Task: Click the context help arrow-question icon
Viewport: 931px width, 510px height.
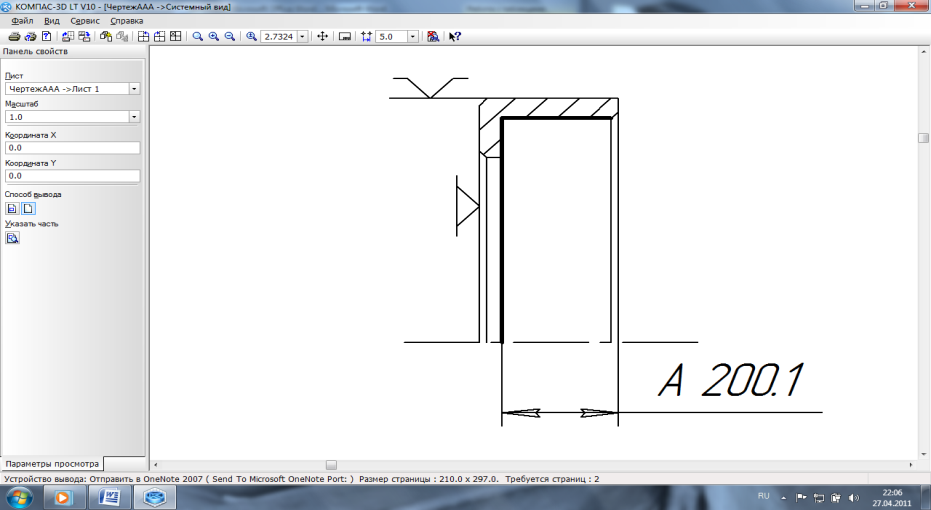Action: coord(455,37)
